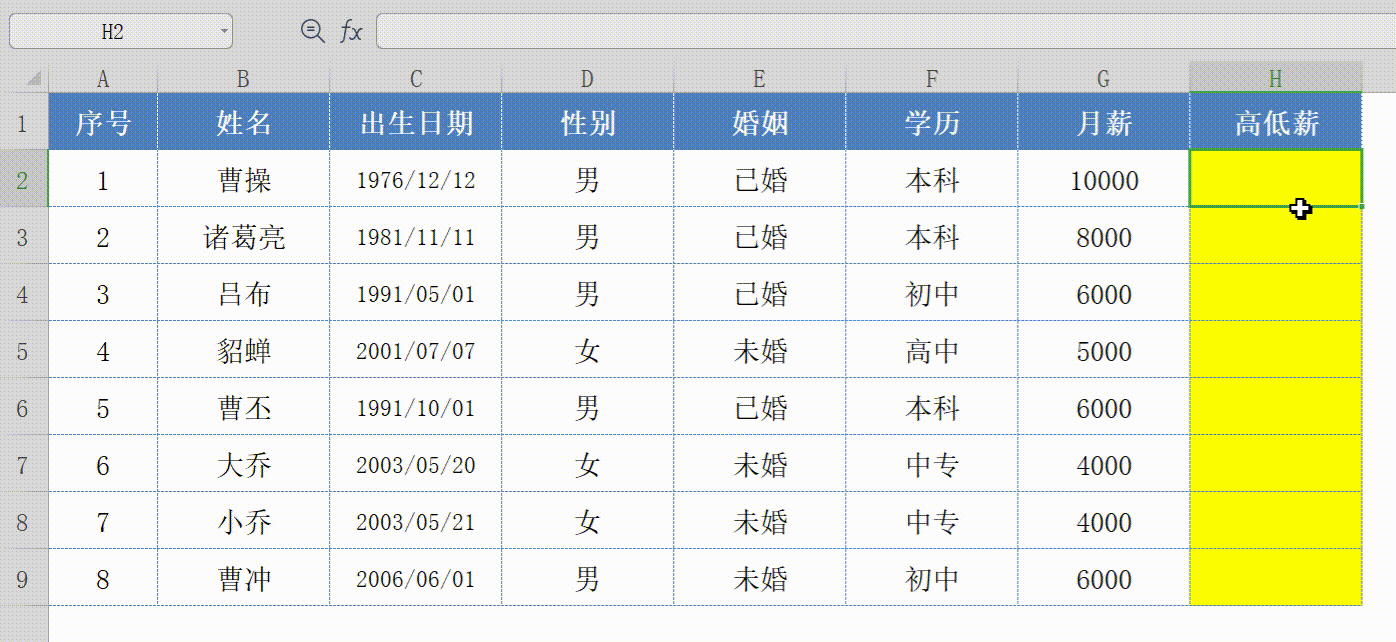This screenshot has width=1396, height=642.
Task: Select row 1 header
Action: (23, 123)
